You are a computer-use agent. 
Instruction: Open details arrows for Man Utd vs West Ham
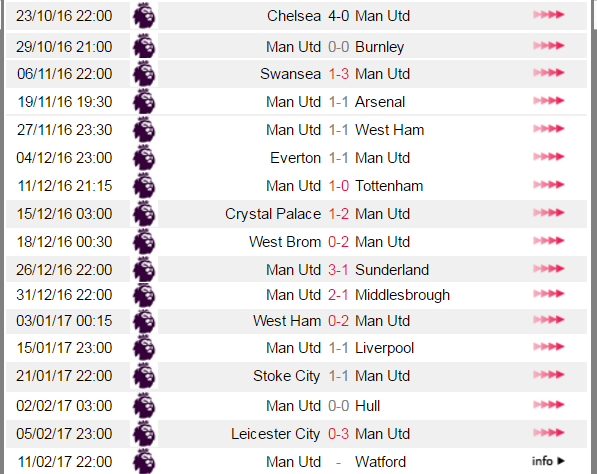pyautogui.click(x=548, y=129)
